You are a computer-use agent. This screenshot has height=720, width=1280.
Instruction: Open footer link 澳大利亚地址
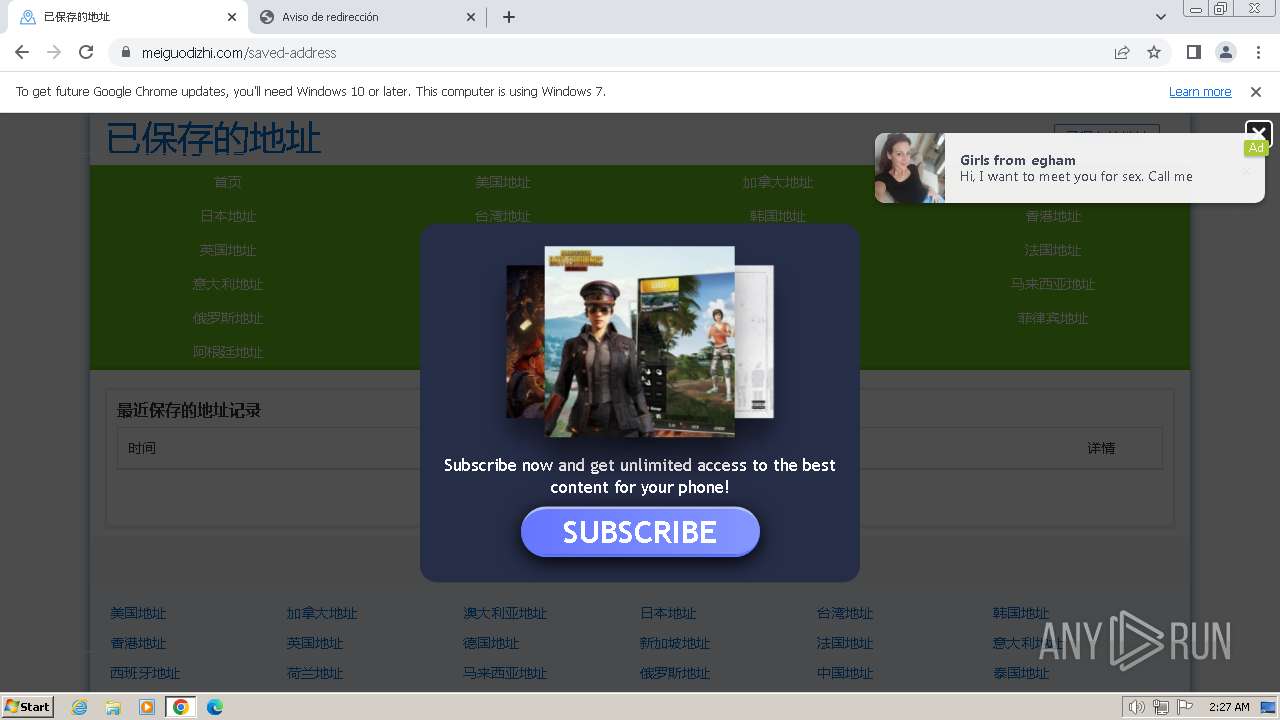click(x=505, y=613)
